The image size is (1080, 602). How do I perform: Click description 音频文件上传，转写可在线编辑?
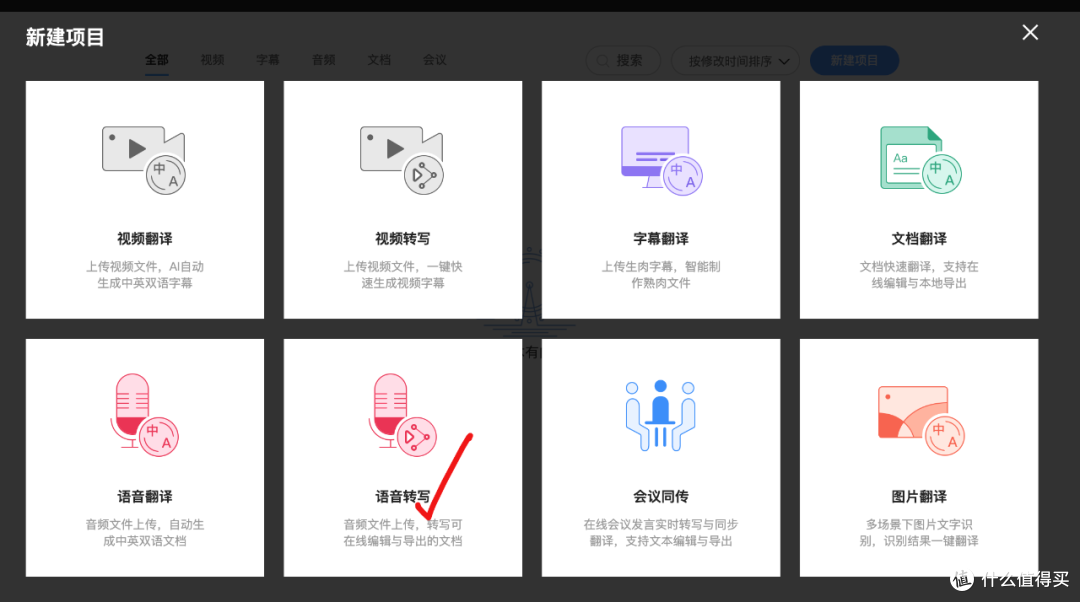403,532
